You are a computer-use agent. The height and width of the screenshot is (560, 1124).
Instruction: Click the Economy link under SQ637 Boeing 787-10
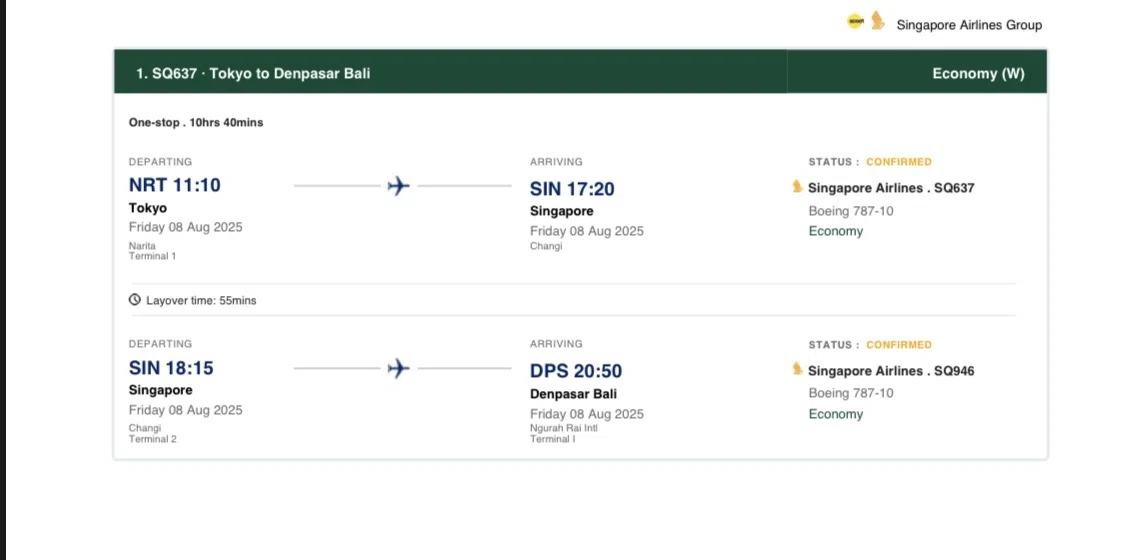[836, 231]
